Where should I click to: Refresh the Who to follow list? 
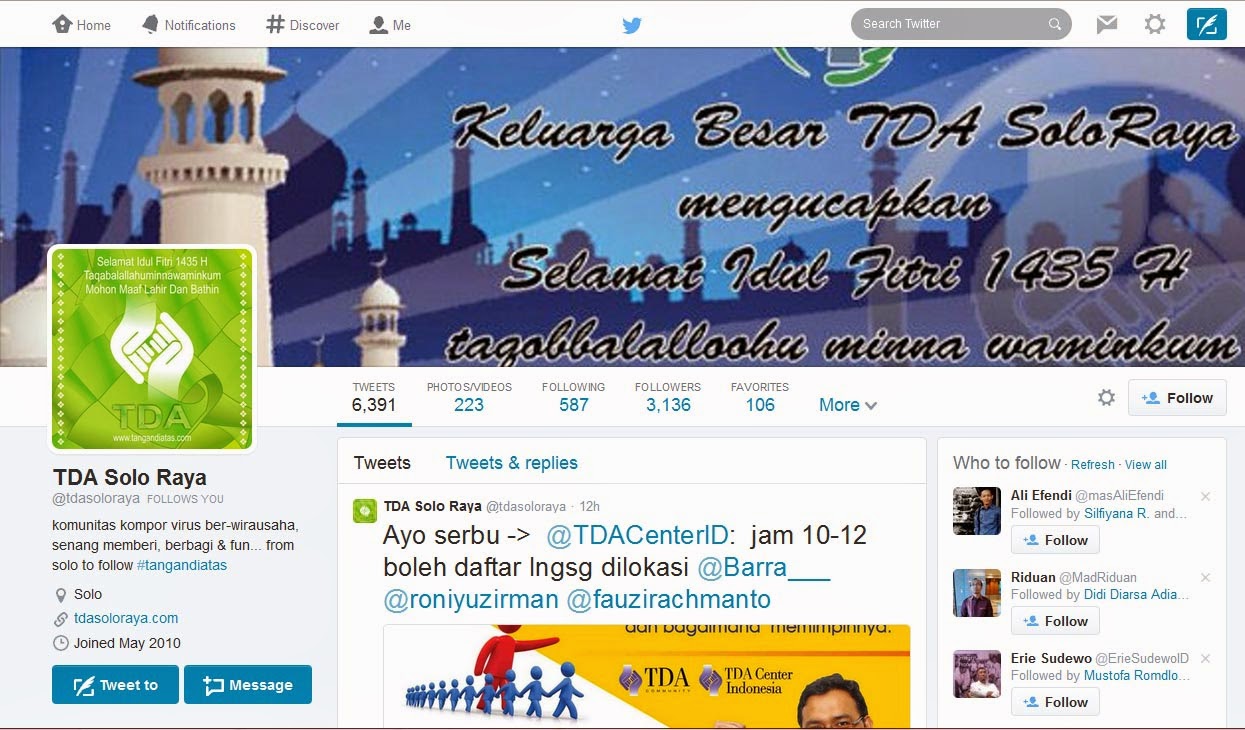(1093, 465)
